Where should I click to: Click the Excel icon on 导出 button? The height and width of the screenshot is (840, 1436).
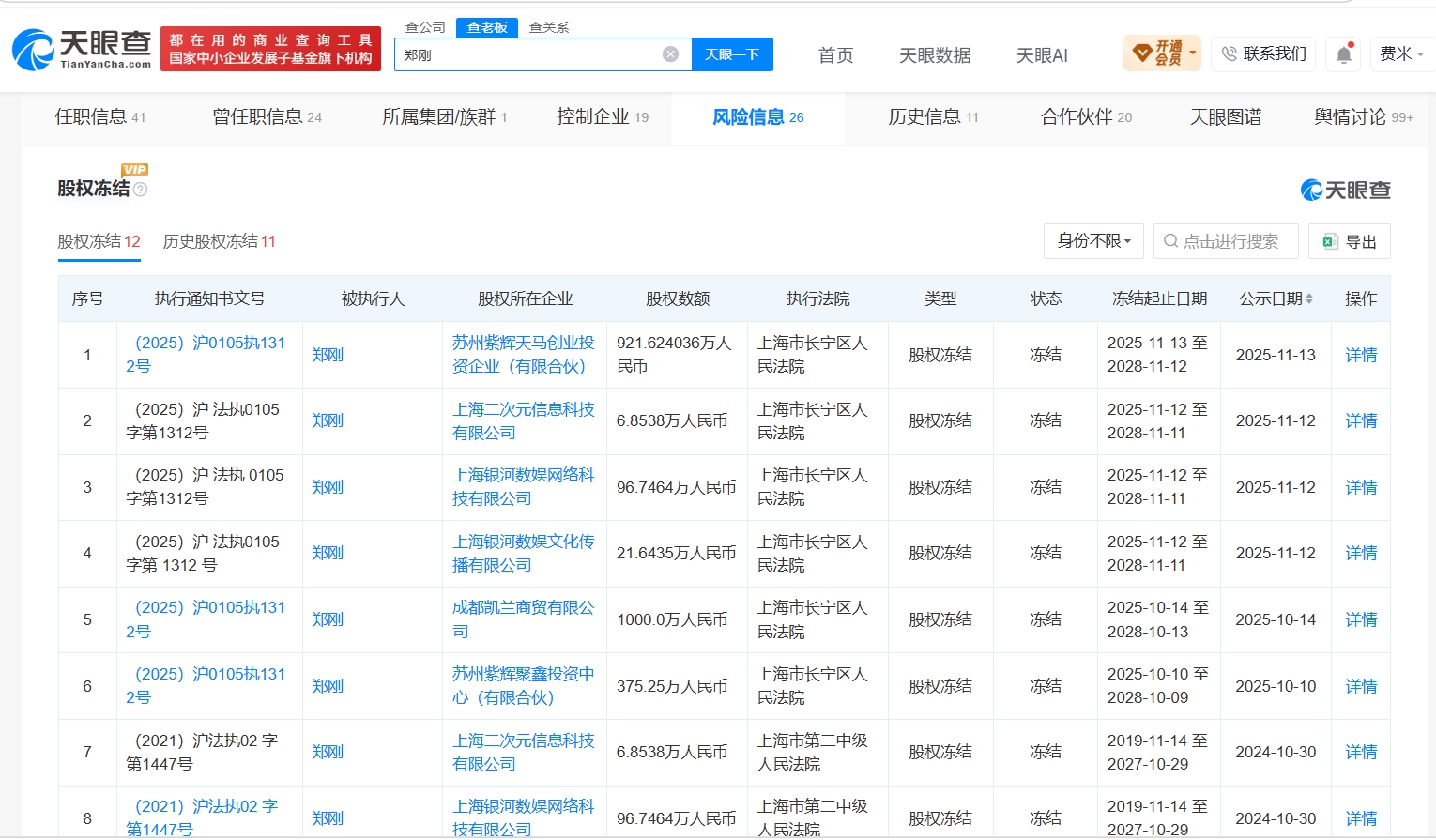point(1329,242)
